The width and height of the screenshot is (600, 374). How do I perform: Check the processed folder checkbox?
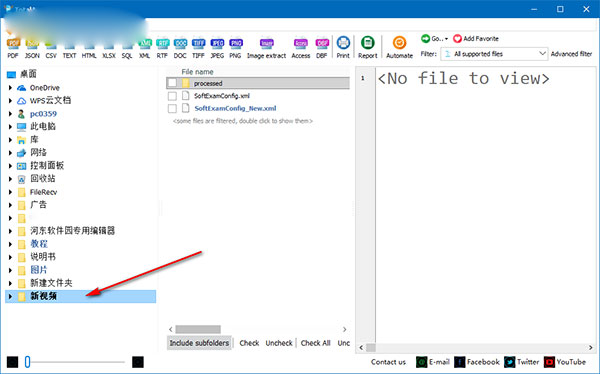(x=172, y=83)
